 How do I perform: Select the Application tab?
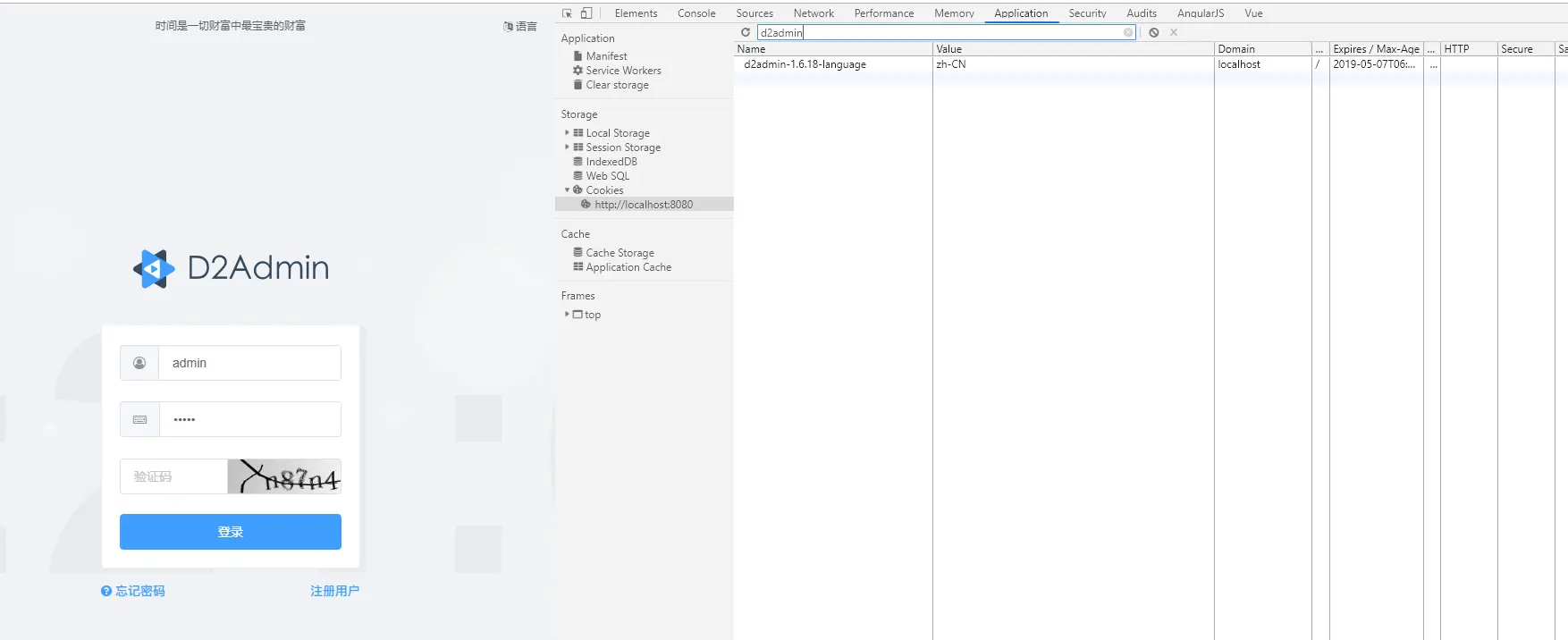1021,13
